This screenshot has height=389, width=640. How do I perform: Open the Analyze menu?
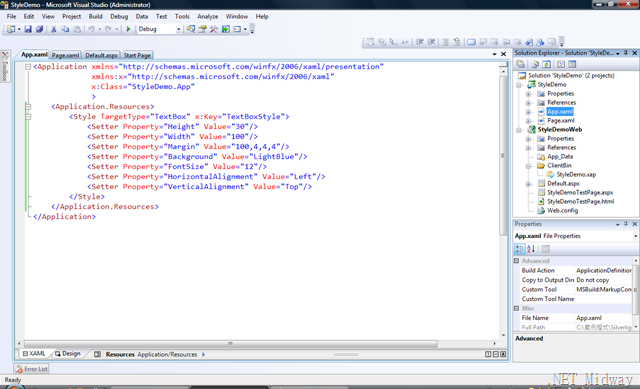pos(207,16)
